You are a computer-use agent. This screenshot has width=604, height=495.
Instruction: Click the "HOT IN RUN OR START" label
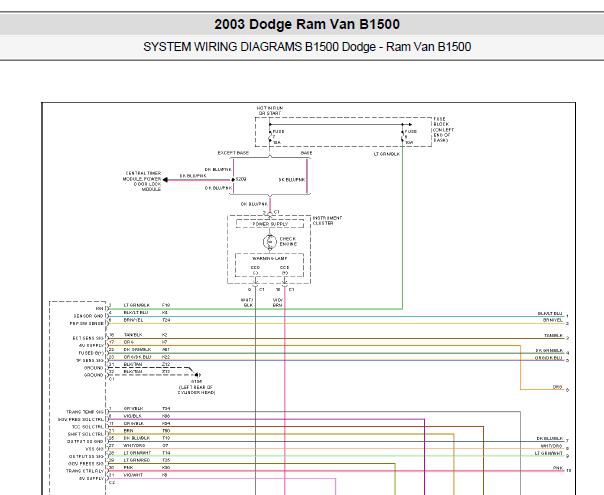pyautogui.click(x=270, y=111)
